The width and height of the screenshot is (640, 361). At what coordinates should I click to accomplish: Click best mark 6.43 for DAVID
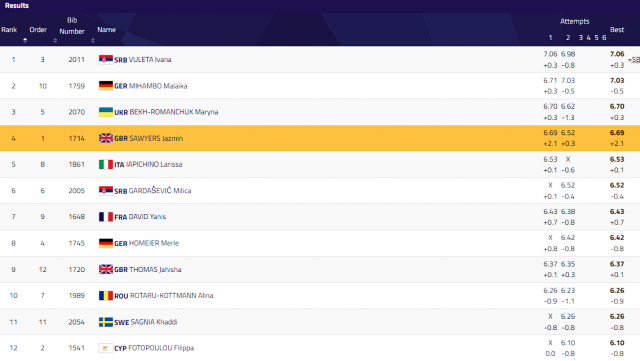click(x=617, y=212)
